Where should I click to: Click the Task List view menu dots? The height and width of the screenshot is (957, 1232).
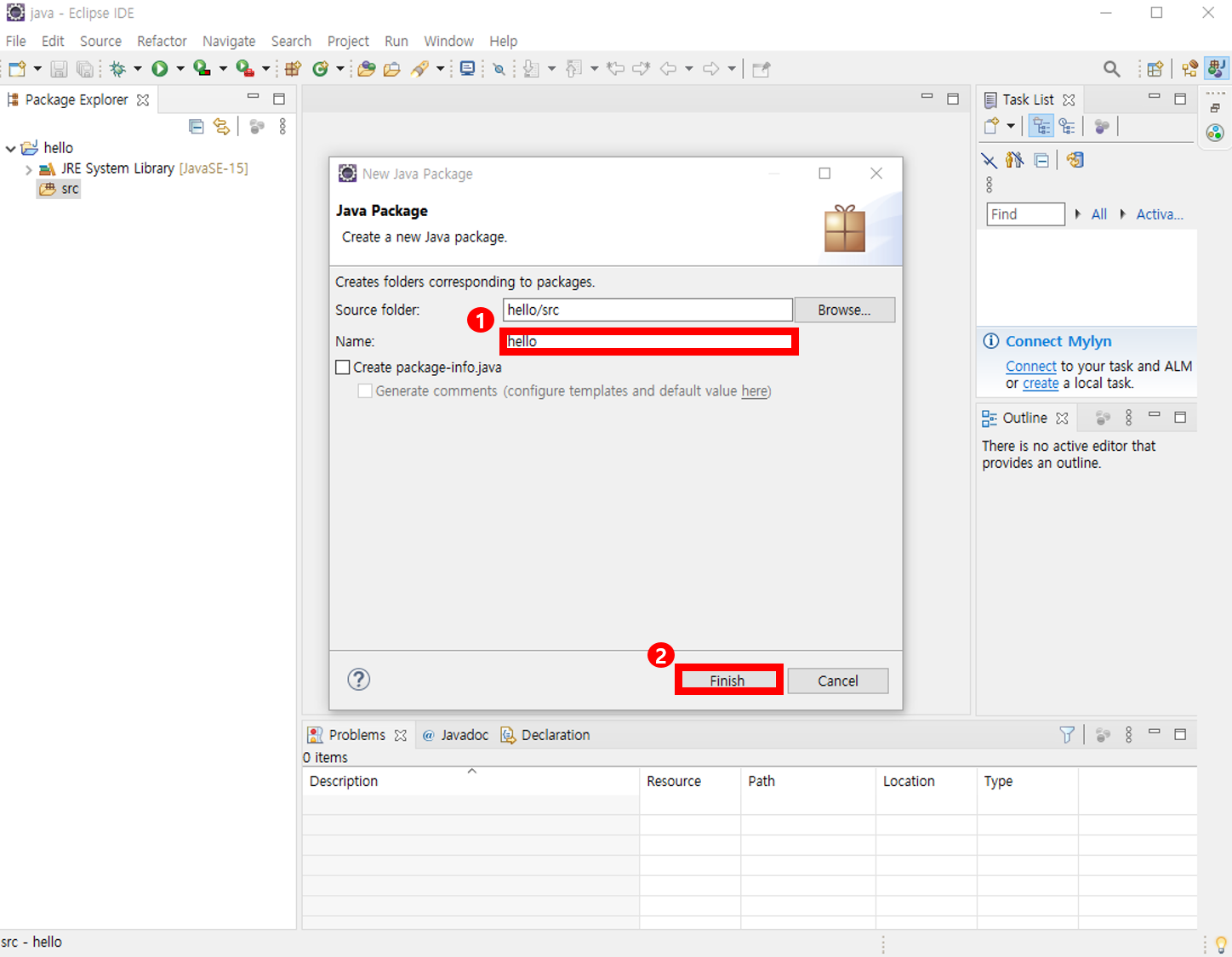[x=989, y=185]
